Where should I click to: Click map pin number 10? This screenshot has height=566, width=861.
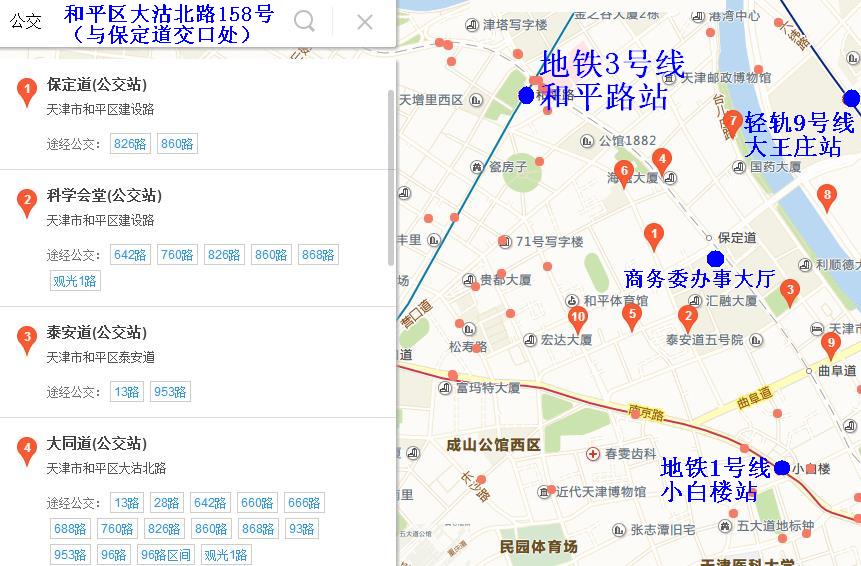(578, 320)
